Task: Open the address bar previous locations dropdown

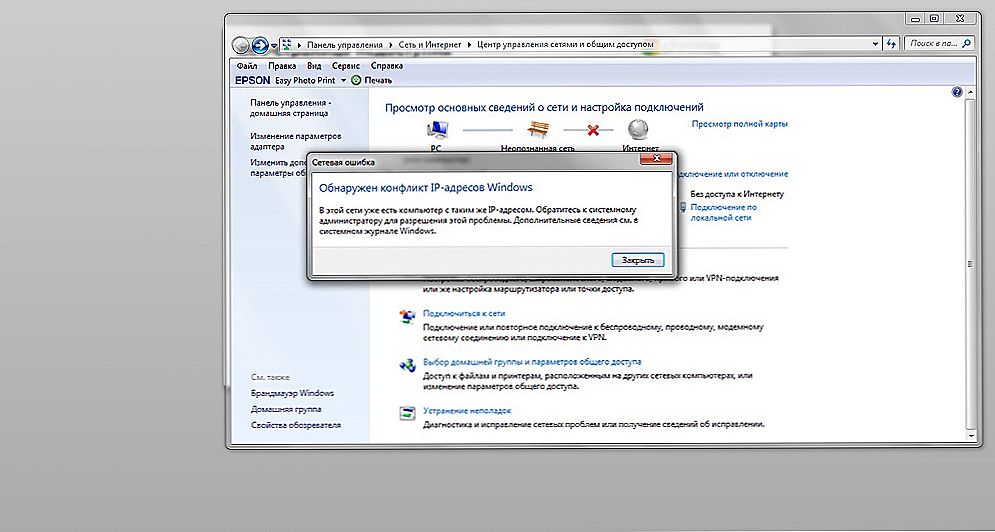Action: (876, 44)
